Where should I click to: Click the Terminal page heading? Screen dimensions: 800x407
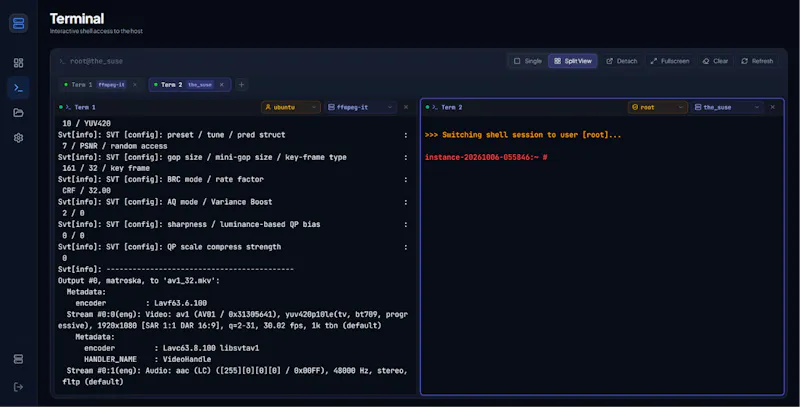(77, 19)
